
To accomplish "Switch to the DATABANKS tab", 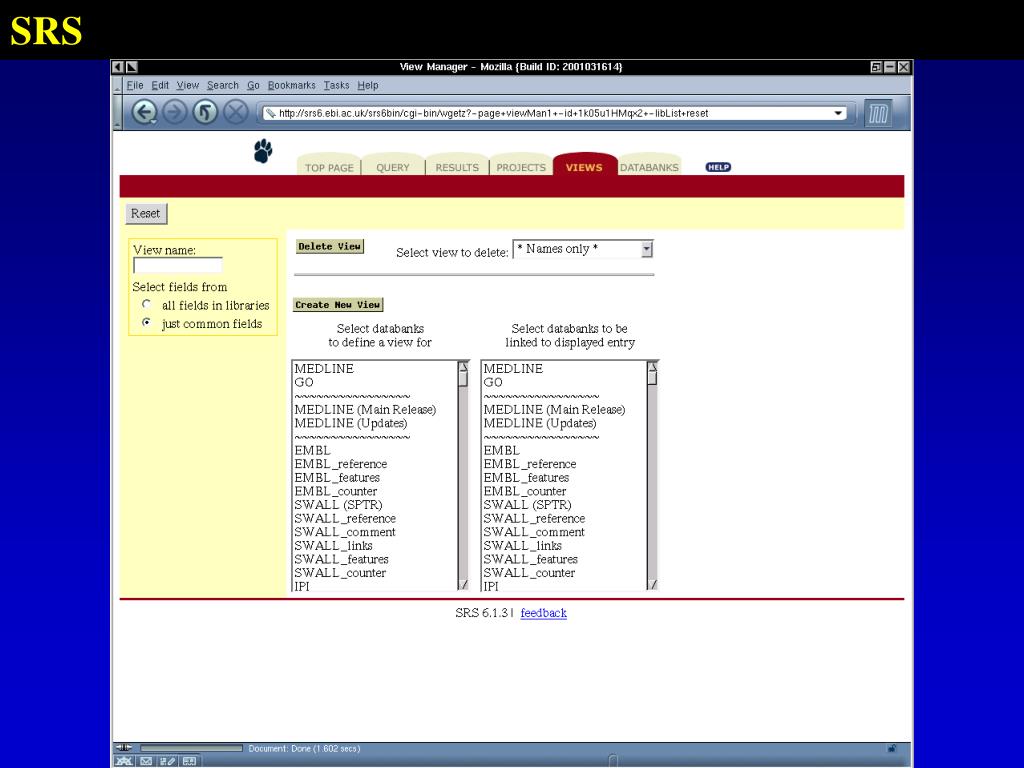I will pos(649,167).
